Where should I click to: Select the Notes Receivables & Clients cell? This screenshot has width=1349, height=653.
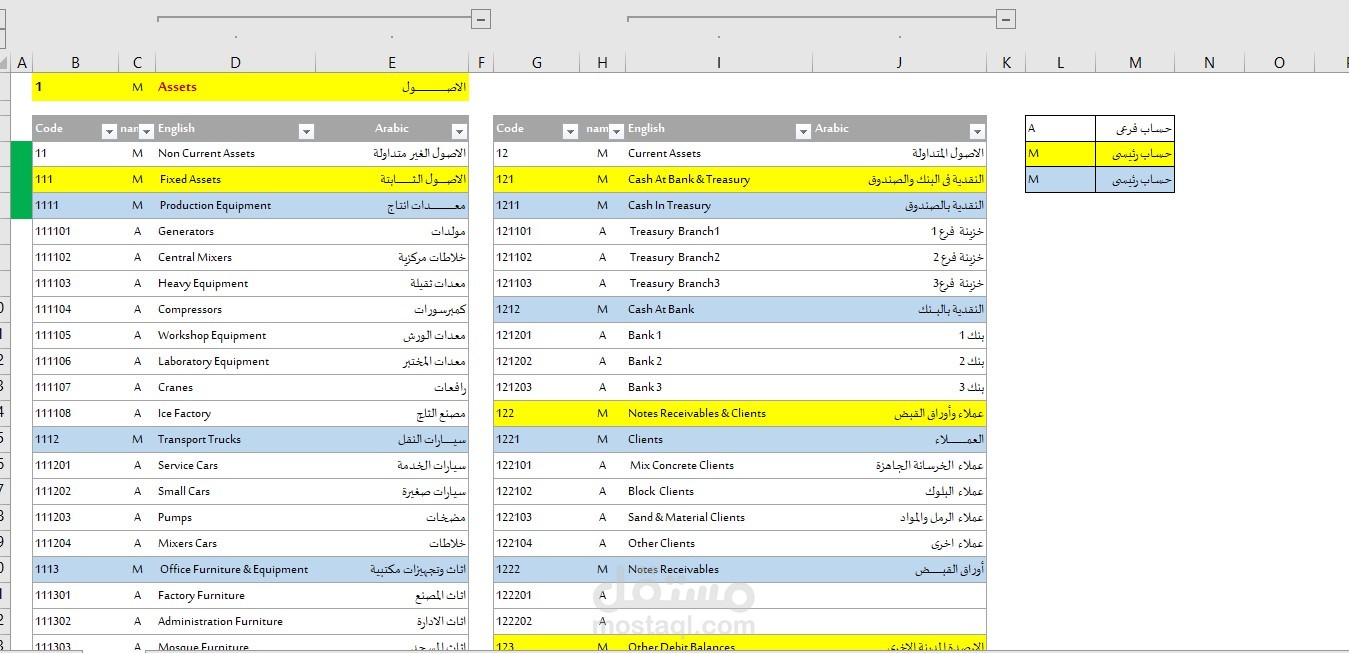[719, 413]
